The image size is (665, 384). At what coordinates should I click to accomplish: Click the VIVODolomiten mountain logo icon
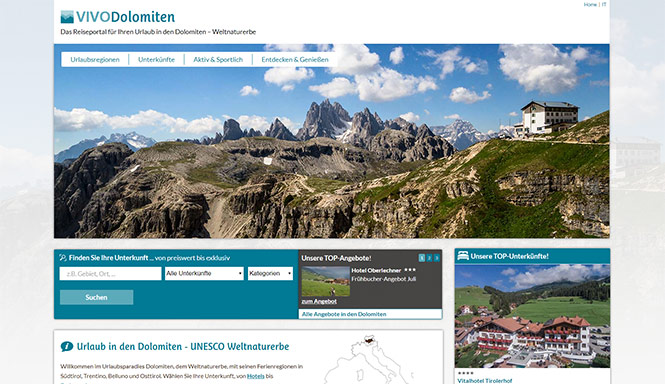67,17
